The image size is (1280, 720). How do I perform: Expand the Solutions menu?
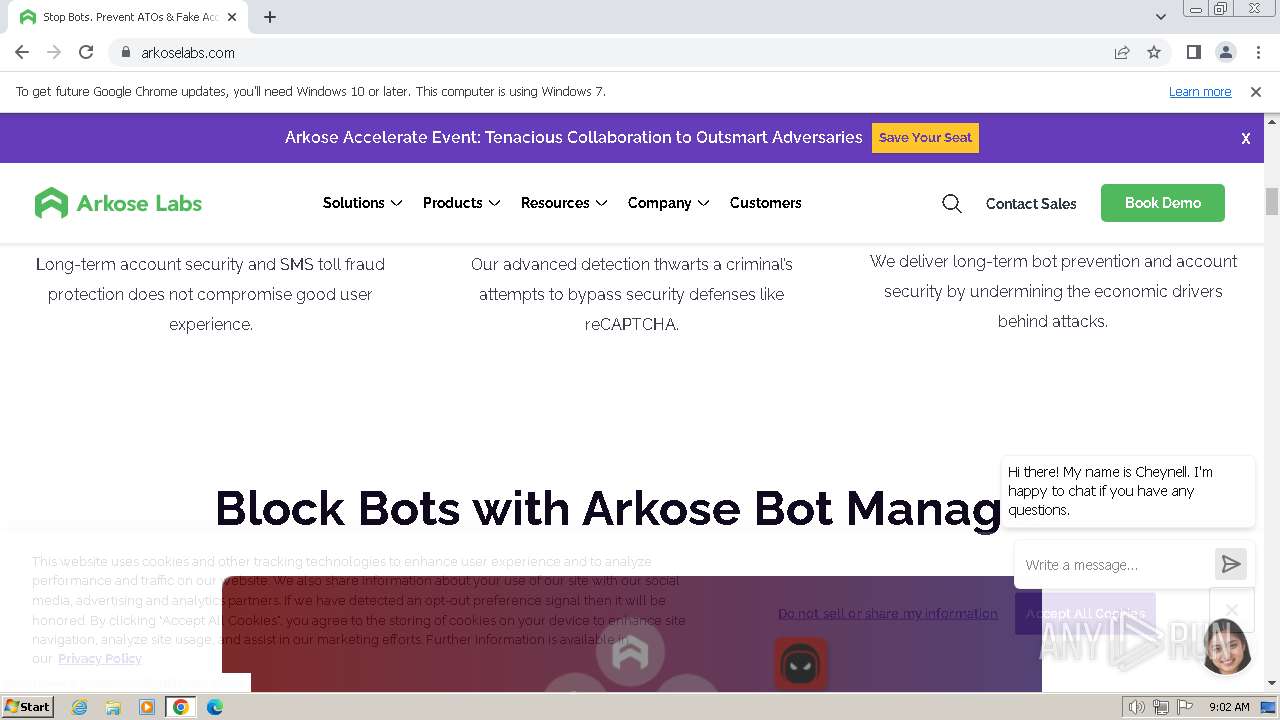coord(362,203)
